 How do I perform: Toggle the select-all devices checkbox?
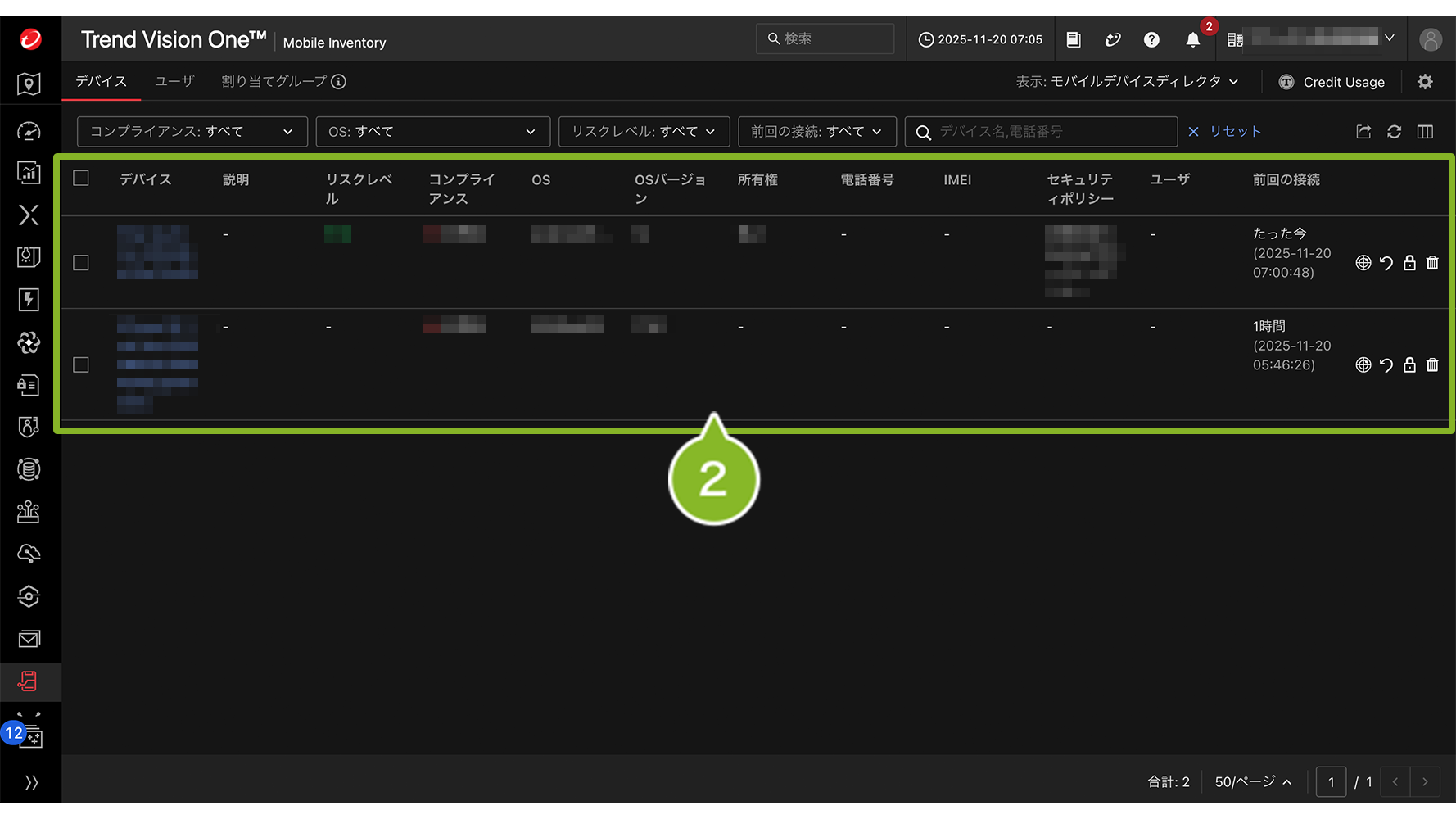coord(81,179)
